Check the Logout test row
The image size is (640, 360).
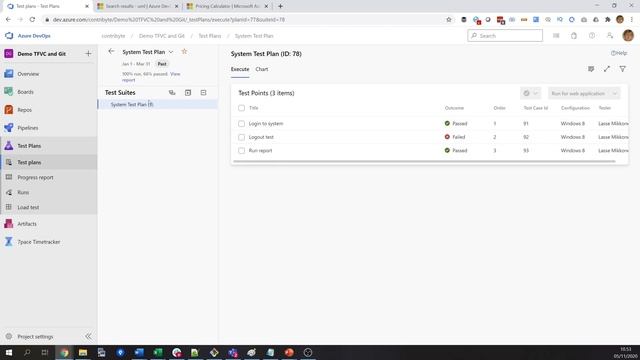241,137
